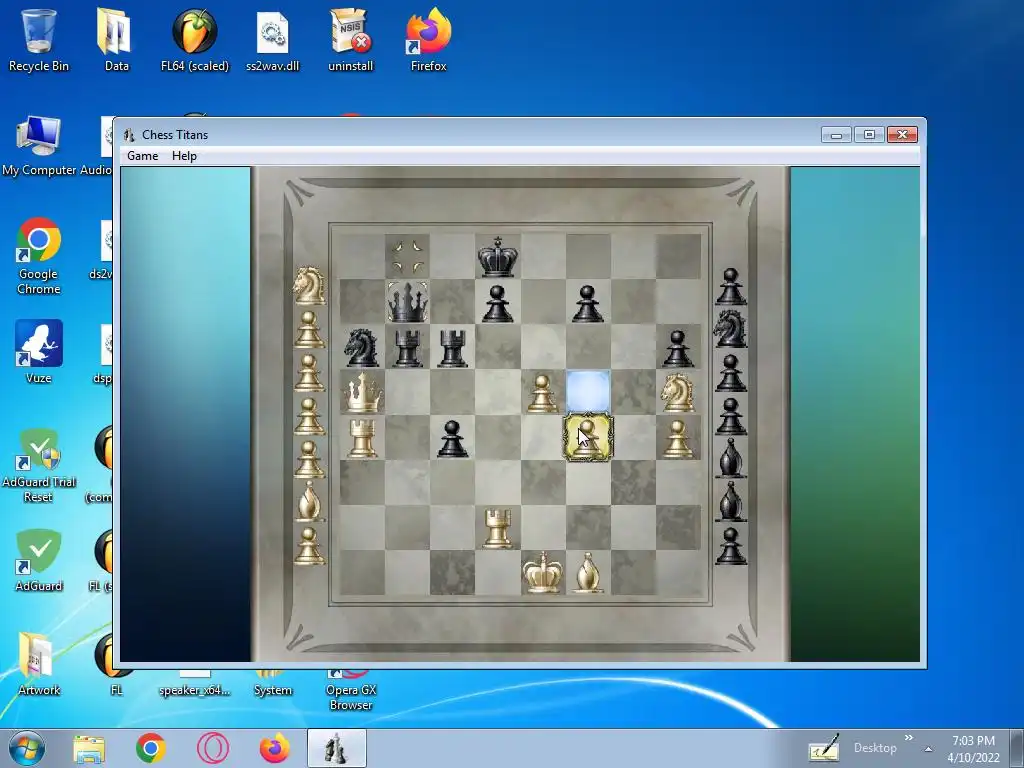Select the AdGuard desktop shortcut
The image size is (1024, 768).
coord(39,560)
